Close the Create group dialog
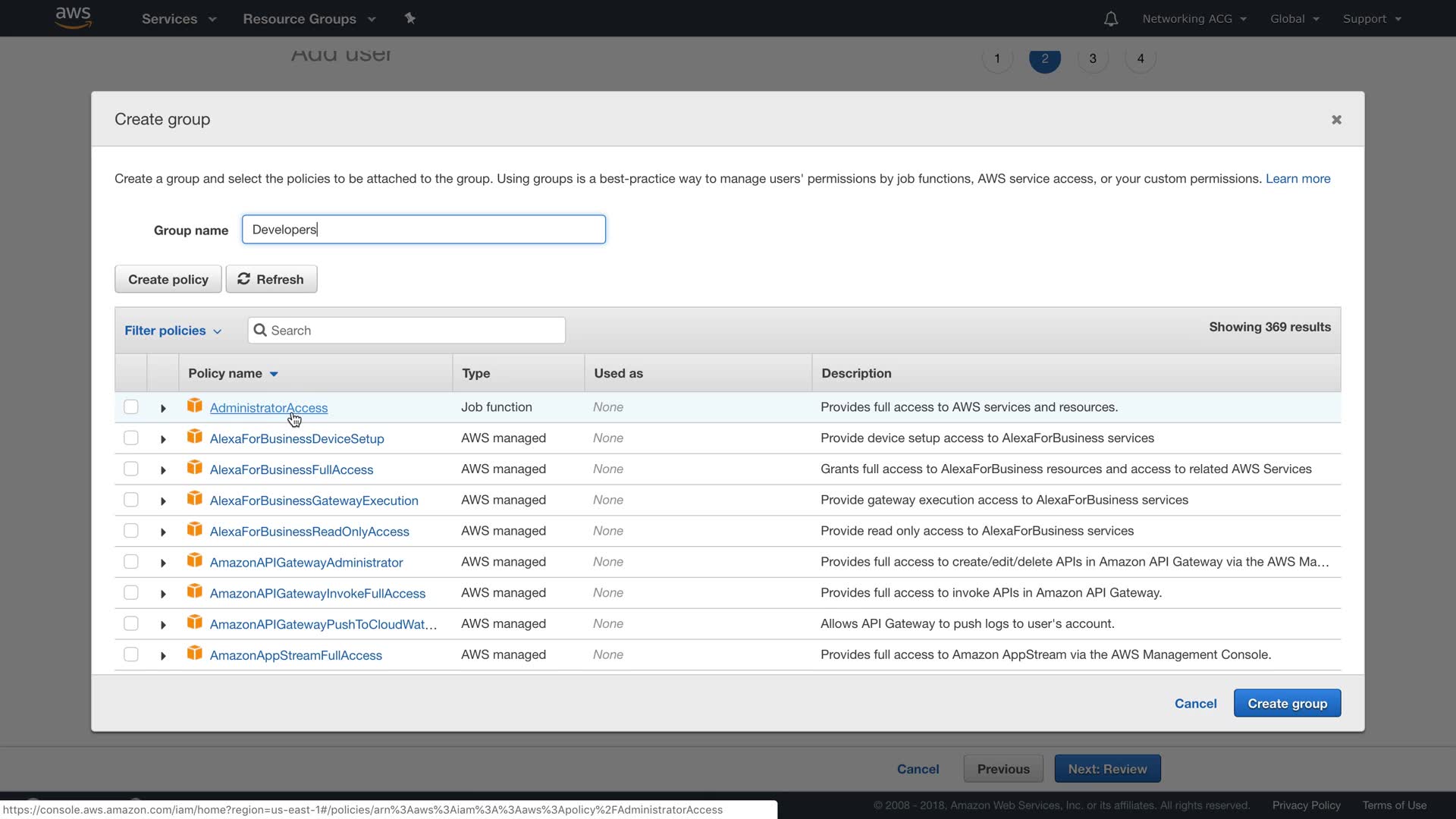Screen dimensions: 1456x819 click(x=1336, y=120)
